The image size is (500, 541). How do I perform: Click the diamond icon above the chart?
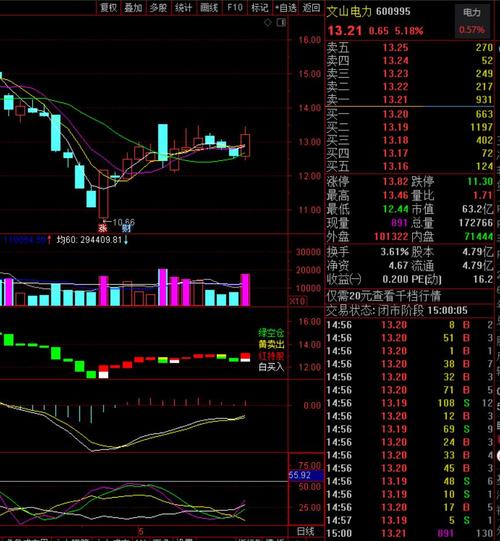tap(268, 23)
